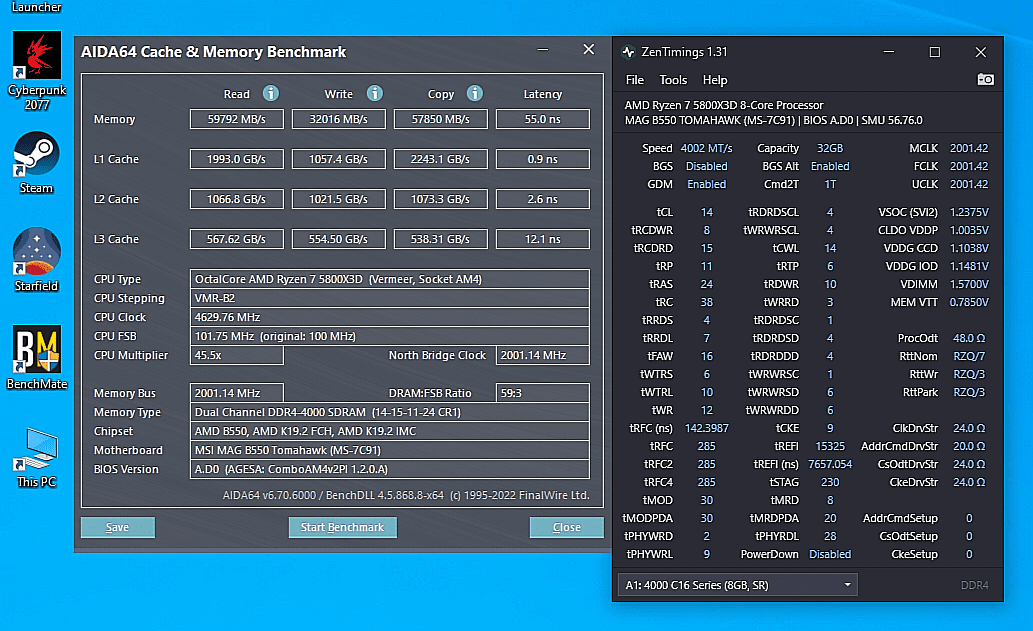Click the Motherboard MSI MAG B550 Tomahawk field
Screen dimensions: 1033x631
pyautogui.click(x=389, y=451)
